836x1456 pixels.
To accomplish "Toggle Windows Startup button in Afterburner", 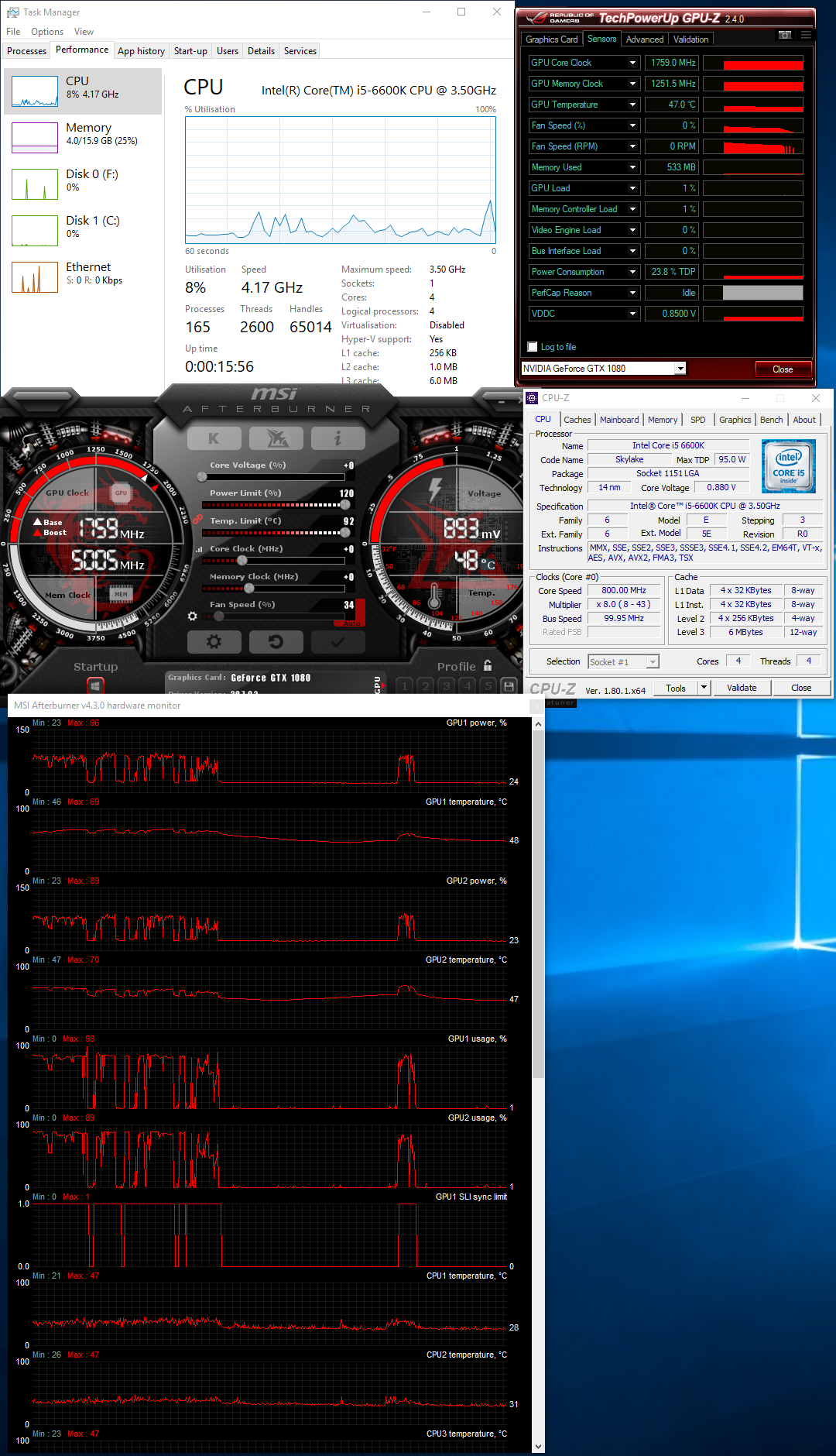I will (x=95, y=686).
